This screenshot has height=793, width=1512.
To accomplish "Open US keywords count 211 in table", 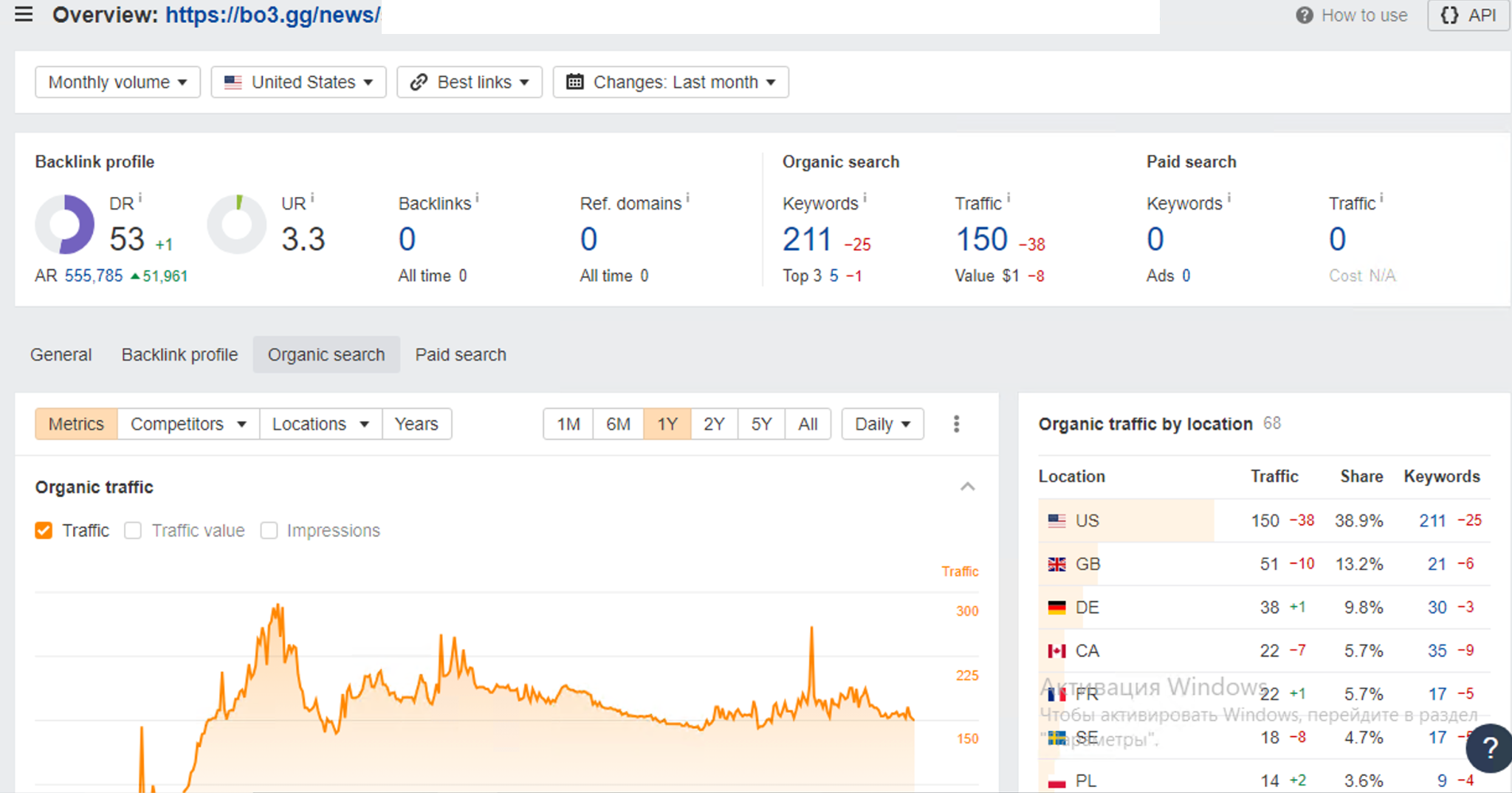I will [1432, 521].
